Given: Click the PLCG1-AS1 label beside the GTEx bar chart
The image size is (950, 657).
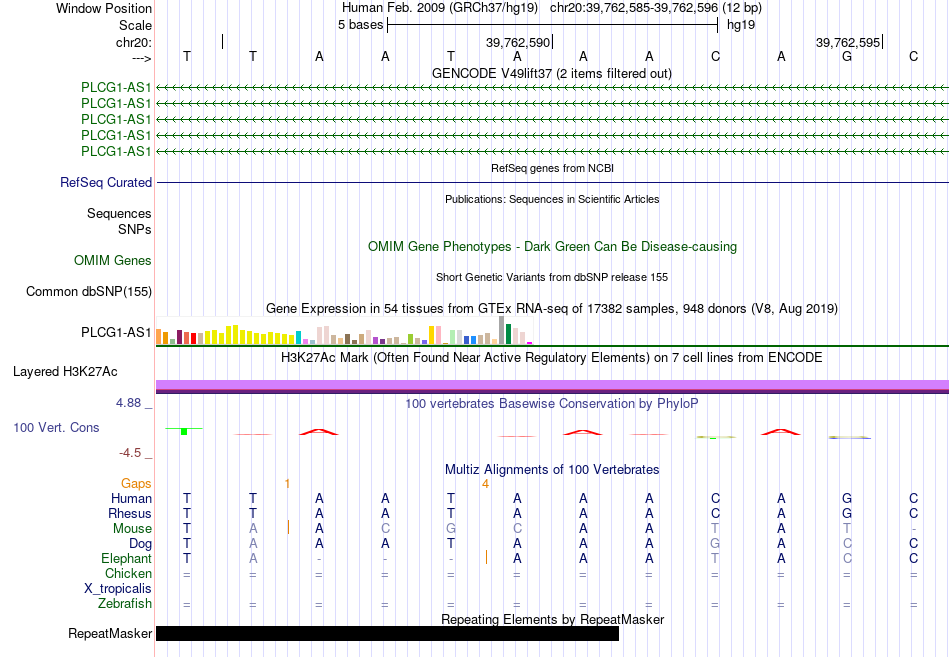Looking at the screenshot, I should (116, 332).
